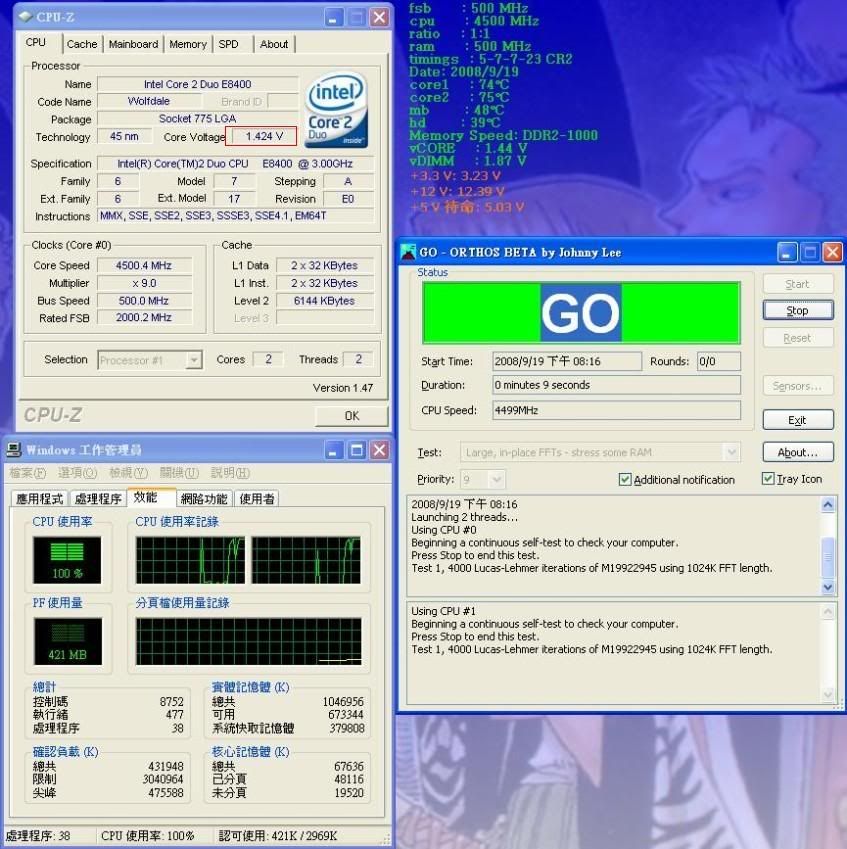847x849 pixels.
Task: Select the CPU tab in CPU-Z
Action: [x=36, y=43]
